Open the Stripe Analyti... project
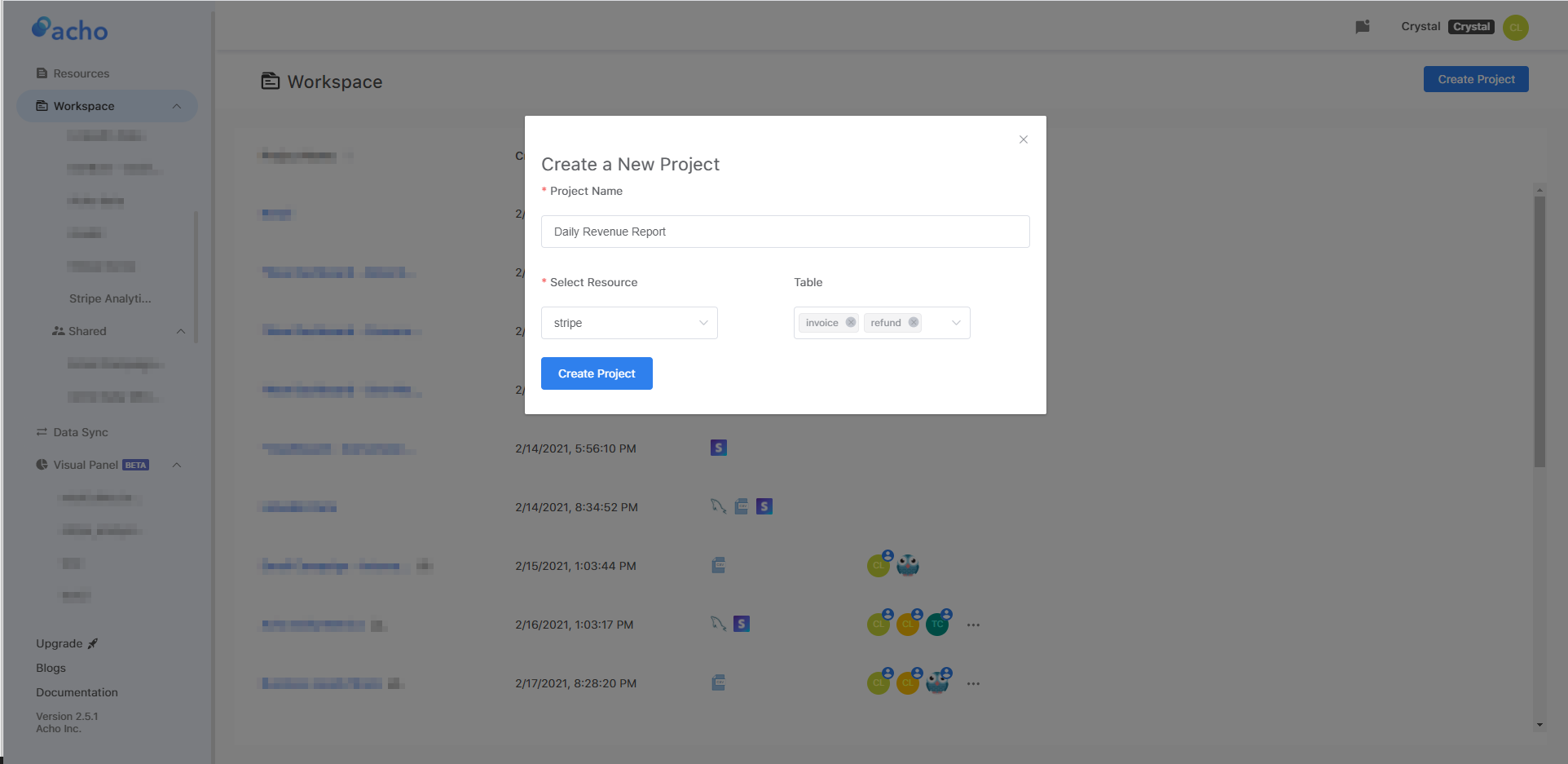Viewport: 1568px width, 764px height. (x=110, y=298)
